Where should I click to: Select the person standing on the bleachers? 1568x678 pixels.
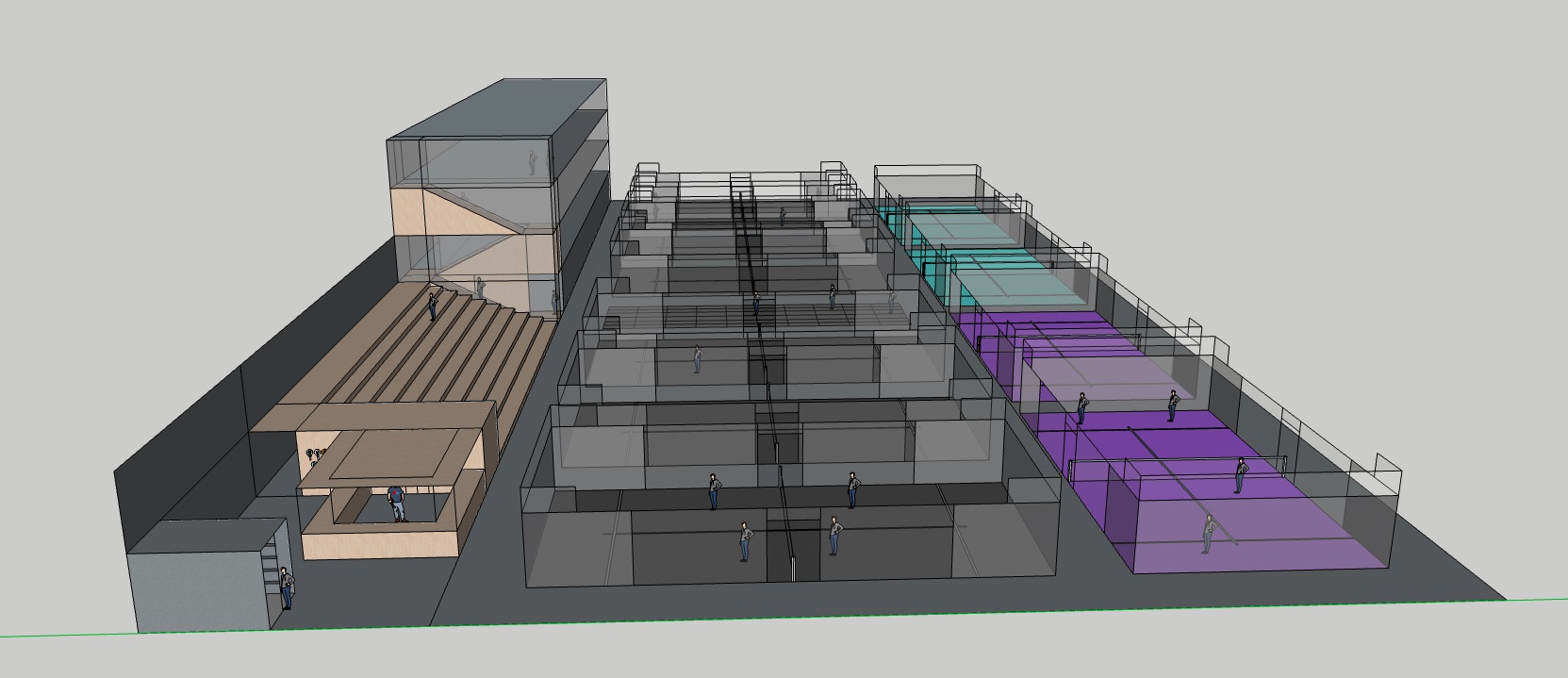[x=433, y=306]
